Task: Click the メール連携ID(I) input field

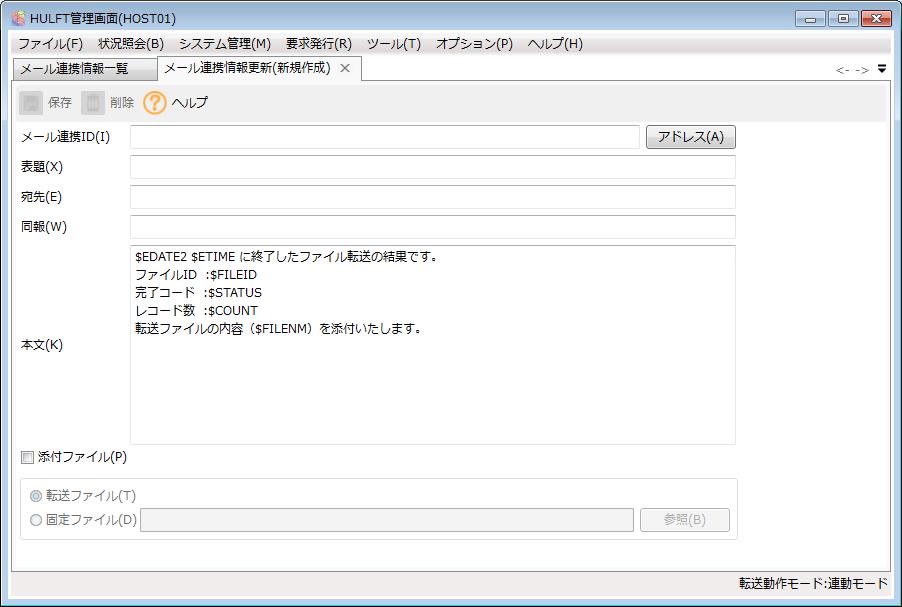Action: pos(384,137)
